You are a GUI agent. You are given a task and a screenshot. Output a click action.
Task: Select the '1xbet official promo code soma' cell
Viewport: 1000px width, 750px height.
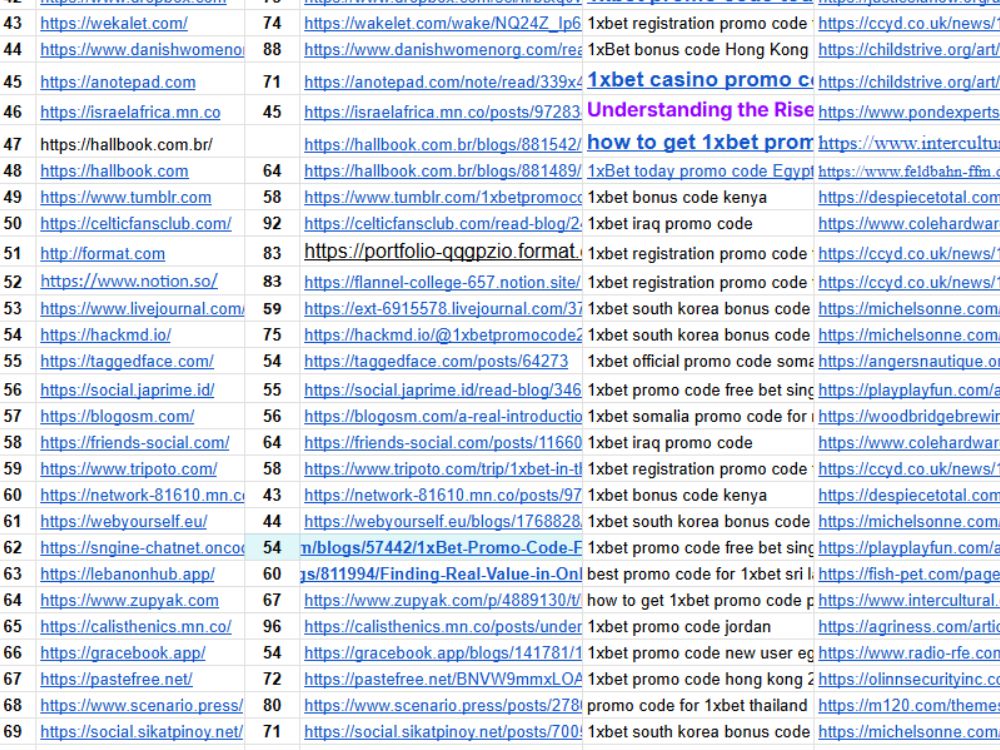coord(700,361)
